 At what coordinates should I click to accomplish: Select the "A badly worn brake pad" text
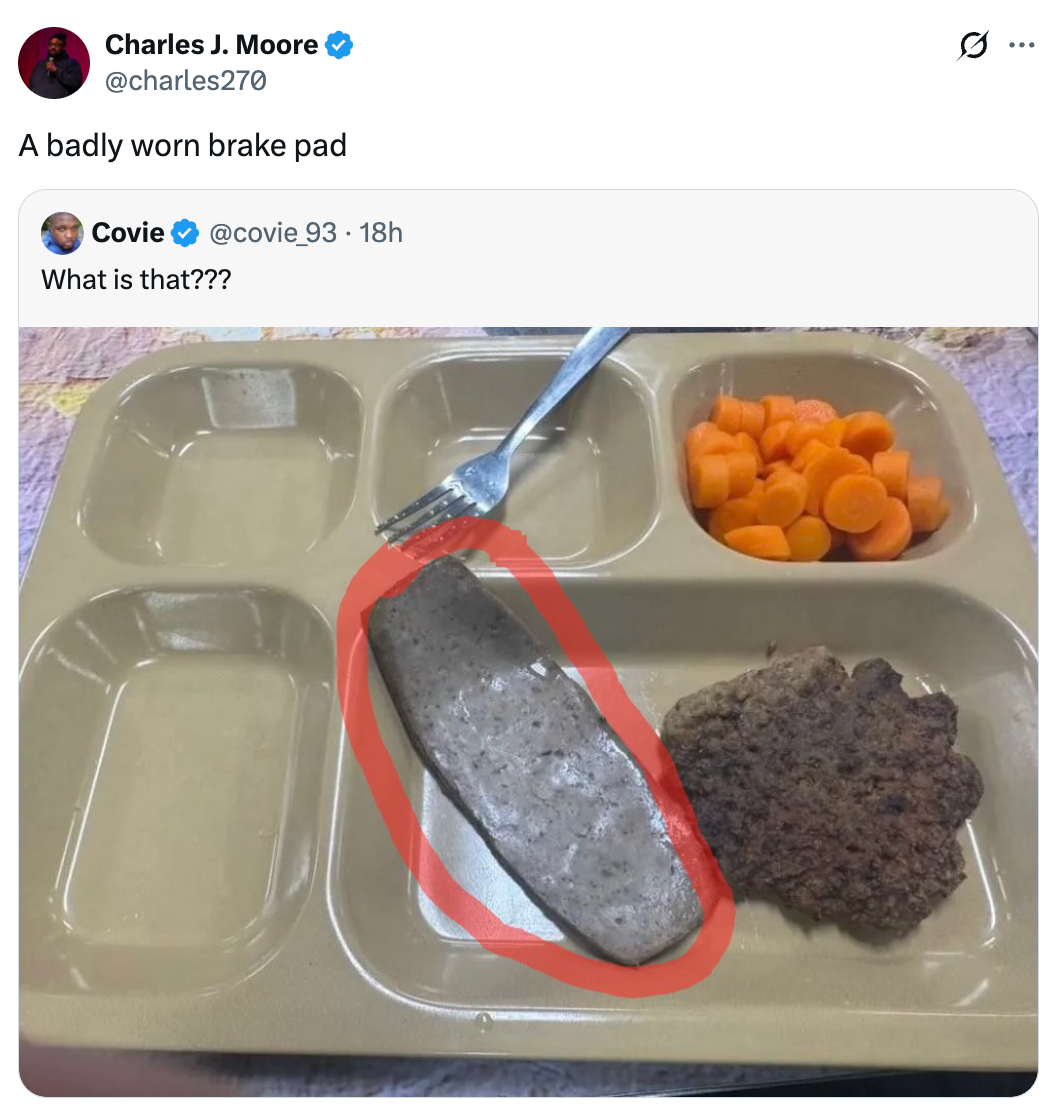click(183, 146)
